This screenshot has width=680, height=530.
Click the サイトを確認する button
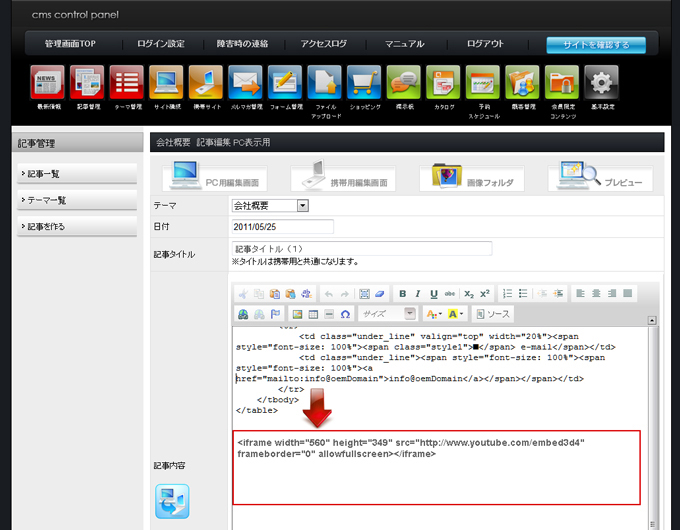595,45
